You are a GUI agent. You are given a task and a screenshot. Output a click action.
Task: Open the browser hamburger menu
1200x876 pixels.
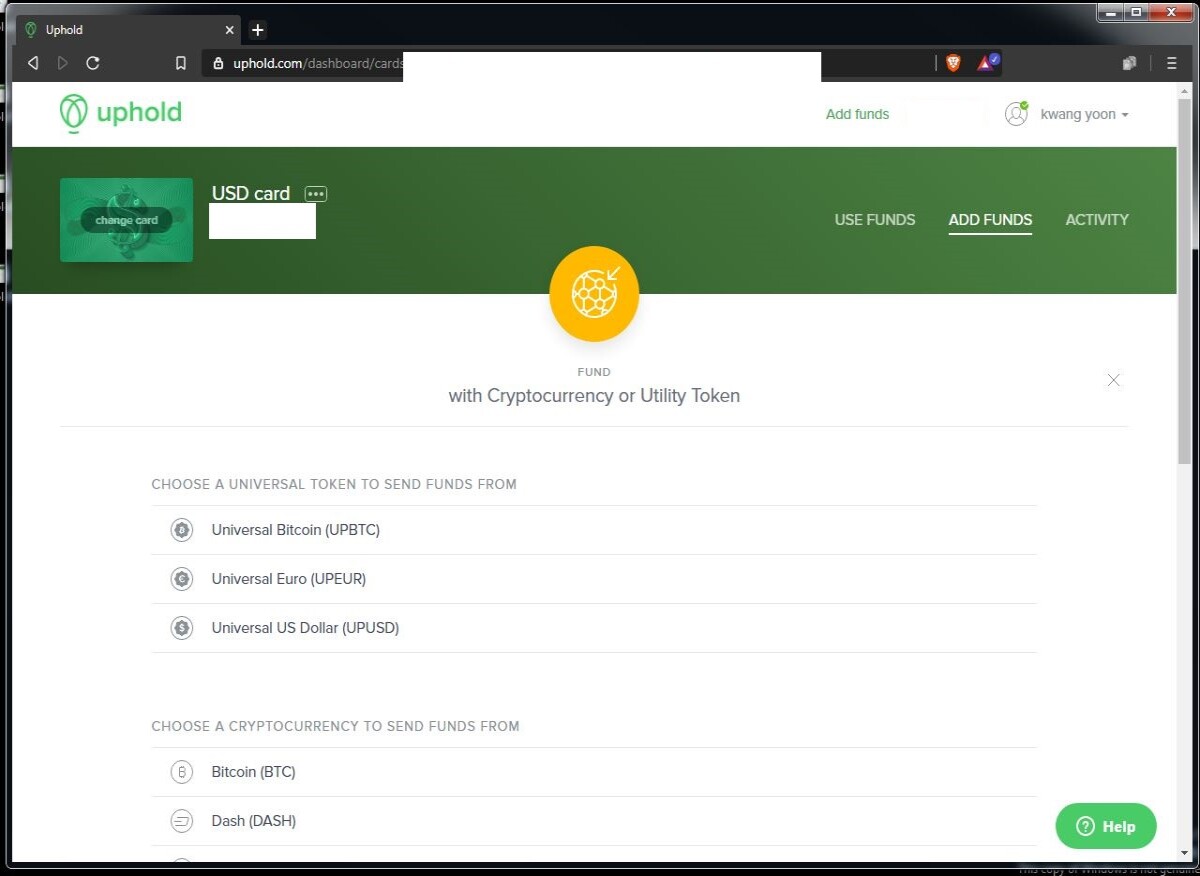coord(1171,63)
